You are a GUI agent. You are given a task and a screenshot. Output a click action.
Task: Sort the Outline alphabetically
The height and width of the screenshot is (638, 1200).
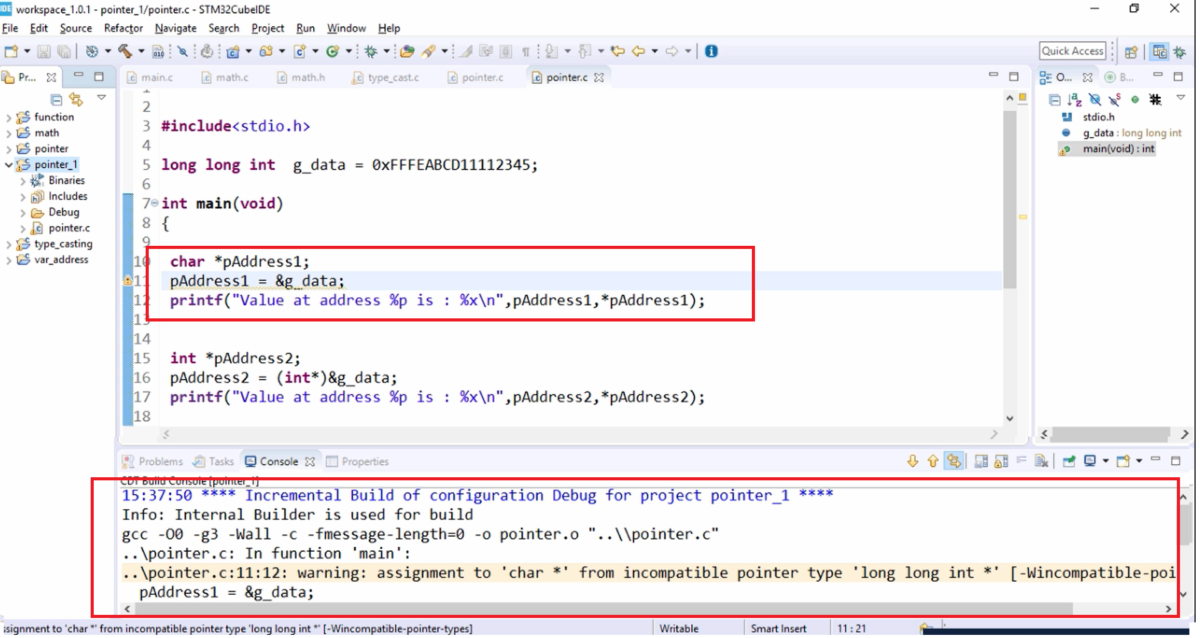[x=1074, y=99]
